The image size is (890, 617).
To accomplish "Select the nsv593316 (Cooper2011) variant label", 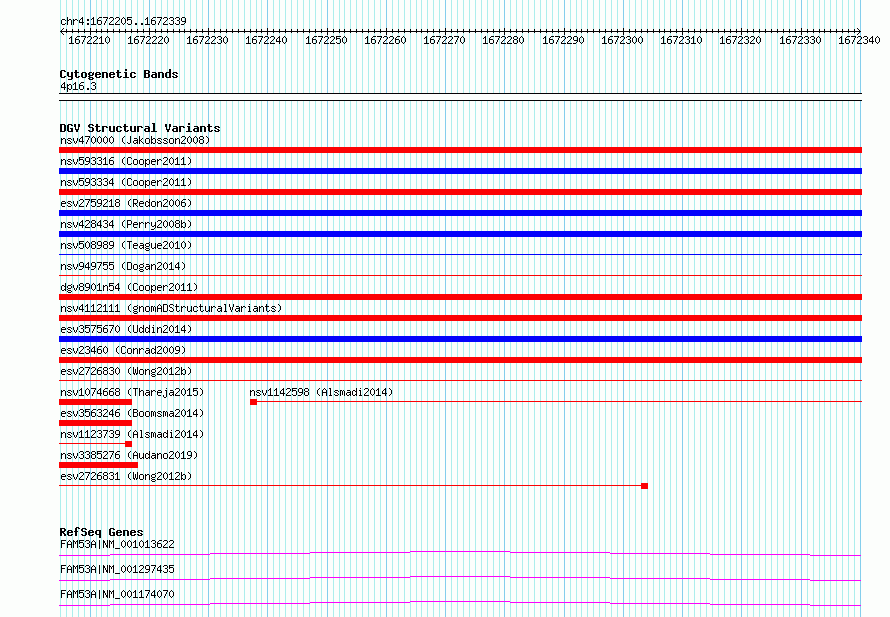I will click(126, 161).
